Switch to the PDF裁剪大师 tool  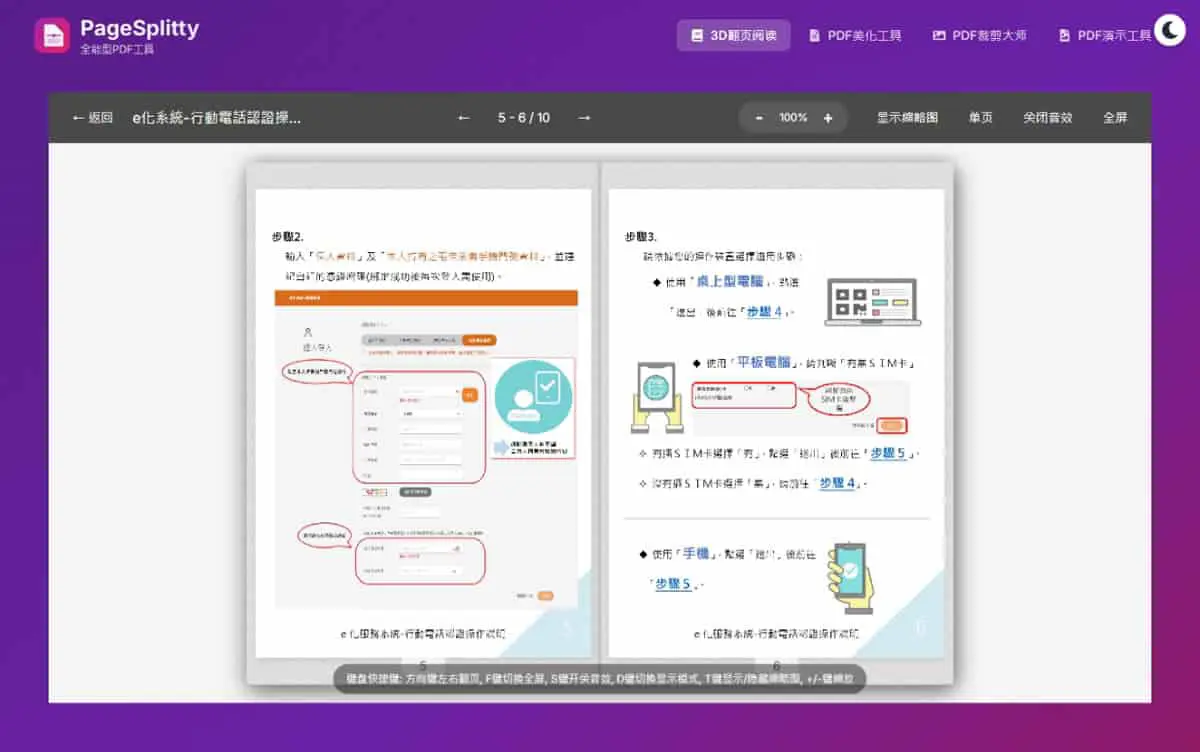979,35
